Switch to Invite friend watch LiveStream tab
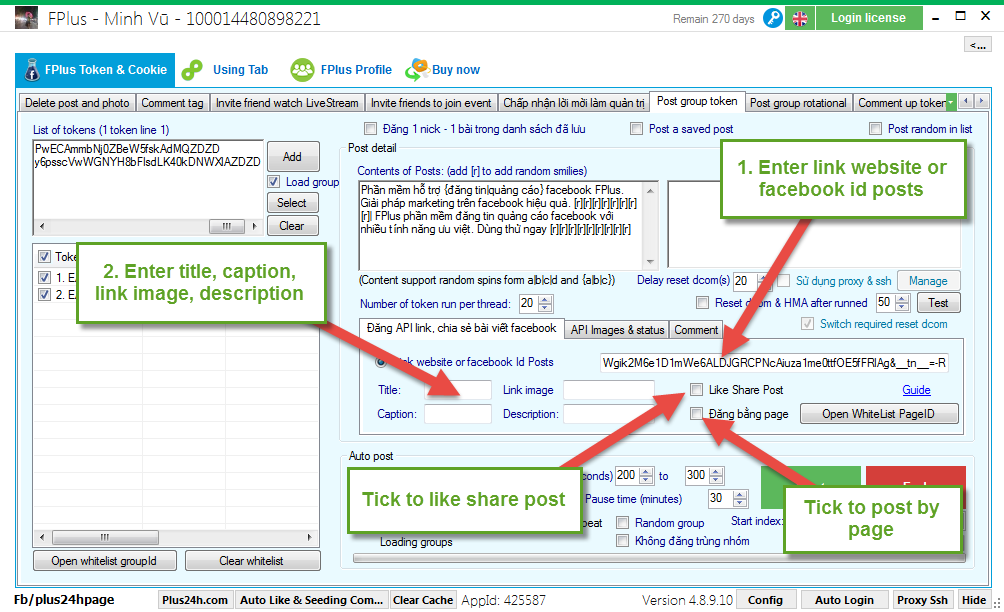This screenshot has height=612, width=1004. [287, 103]
